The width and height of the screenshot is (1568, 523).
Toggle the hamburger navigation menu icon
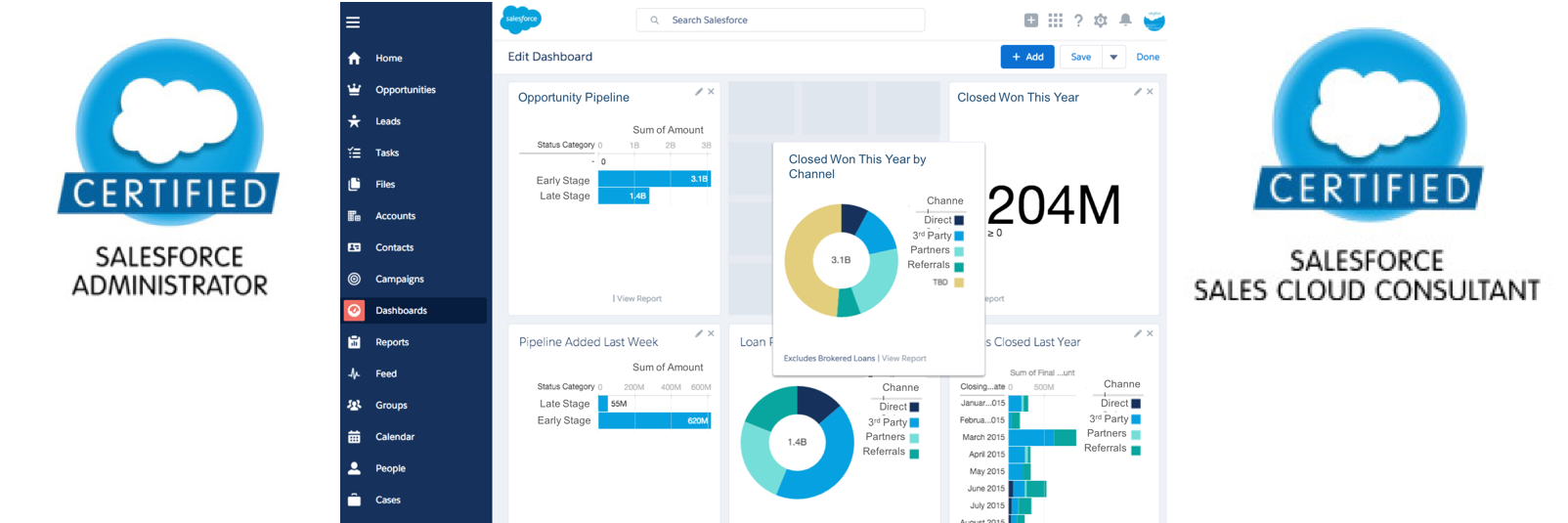[353, 22]
